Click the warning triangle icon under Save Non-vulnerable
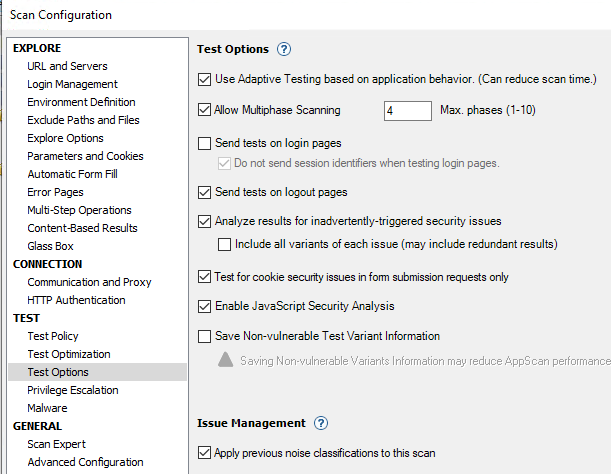 [227, 359]
